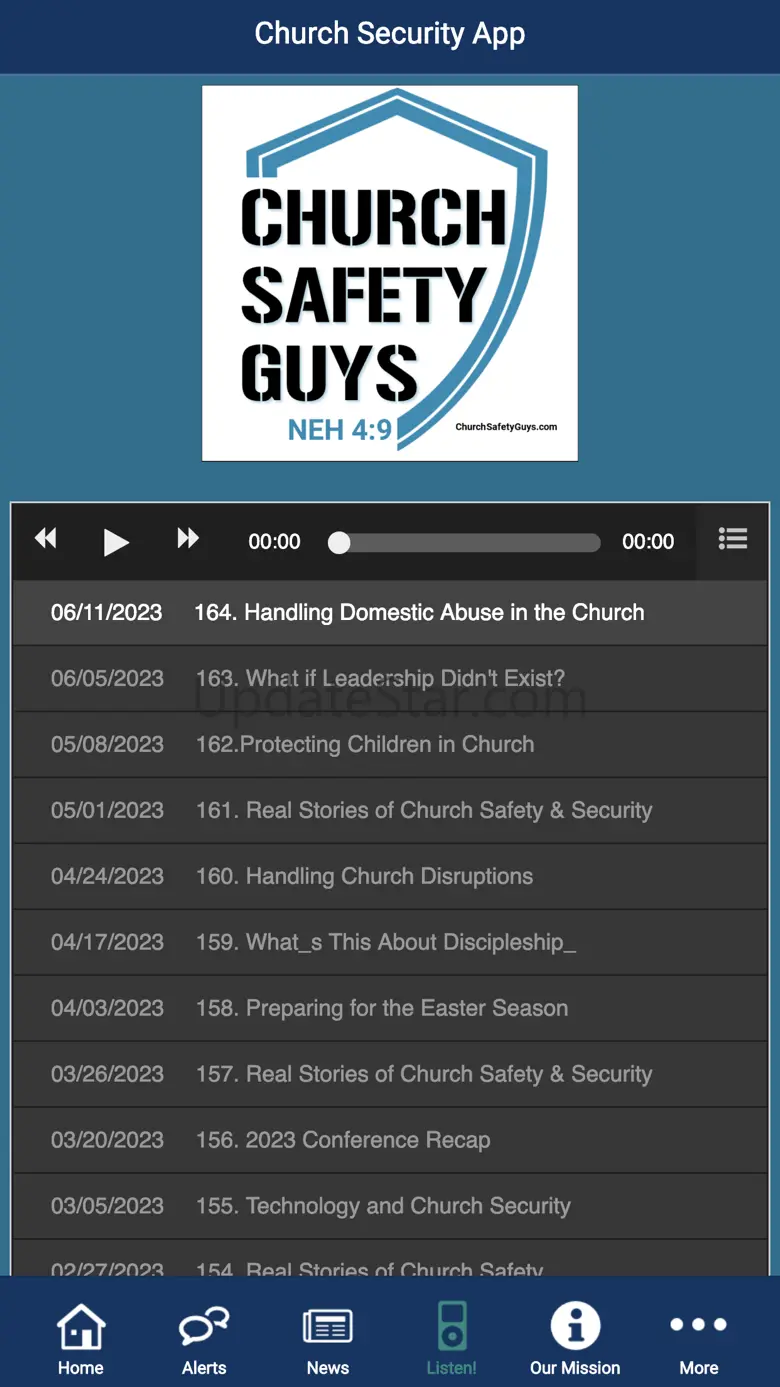
Task: Toggle the playlist list icon
Action: pos(733,539)
